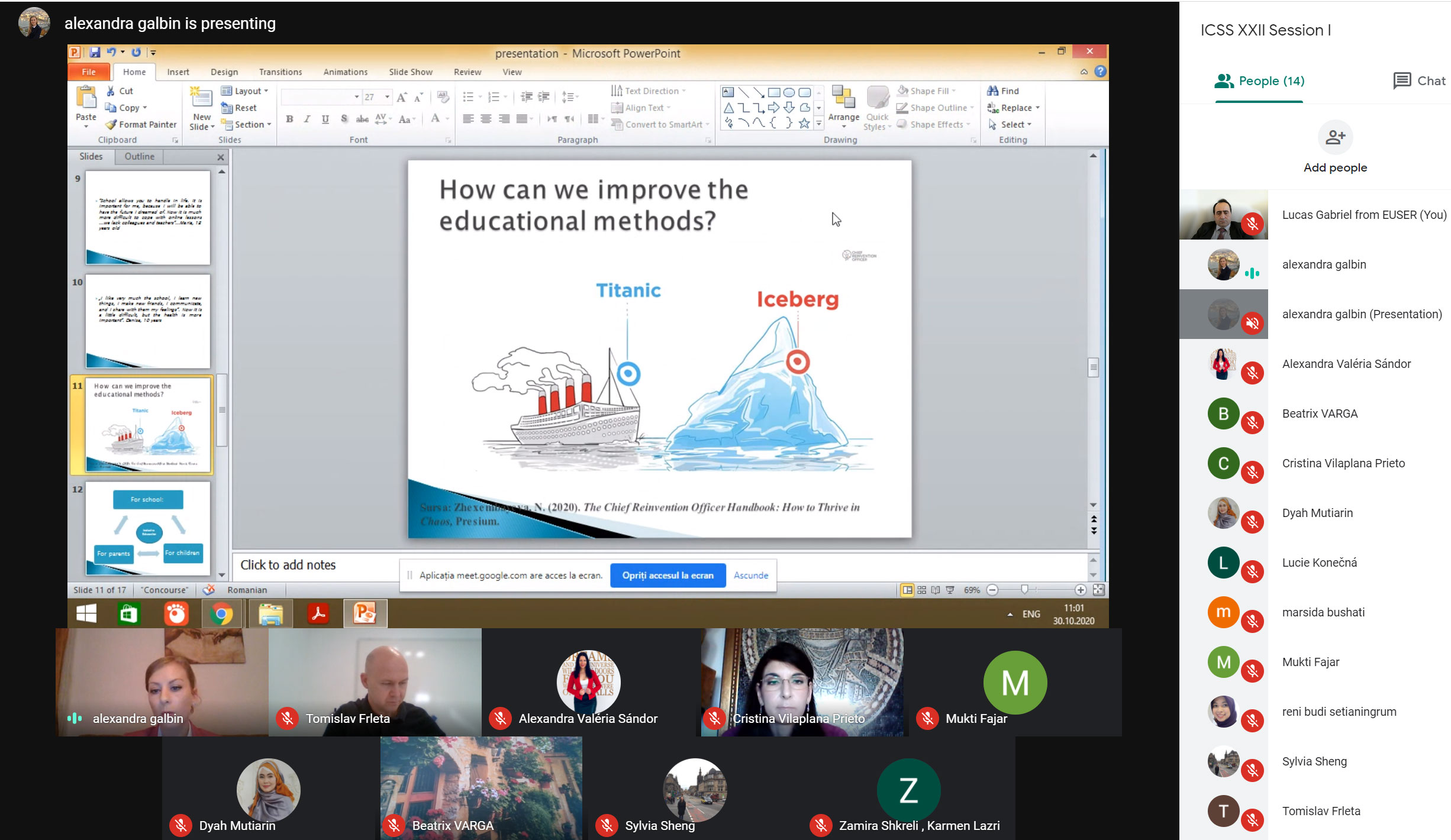Image resolution: width=1451 pixels, height=840 pixels.
Task: Toggle Underline formatting
Action: click(325, 119)
